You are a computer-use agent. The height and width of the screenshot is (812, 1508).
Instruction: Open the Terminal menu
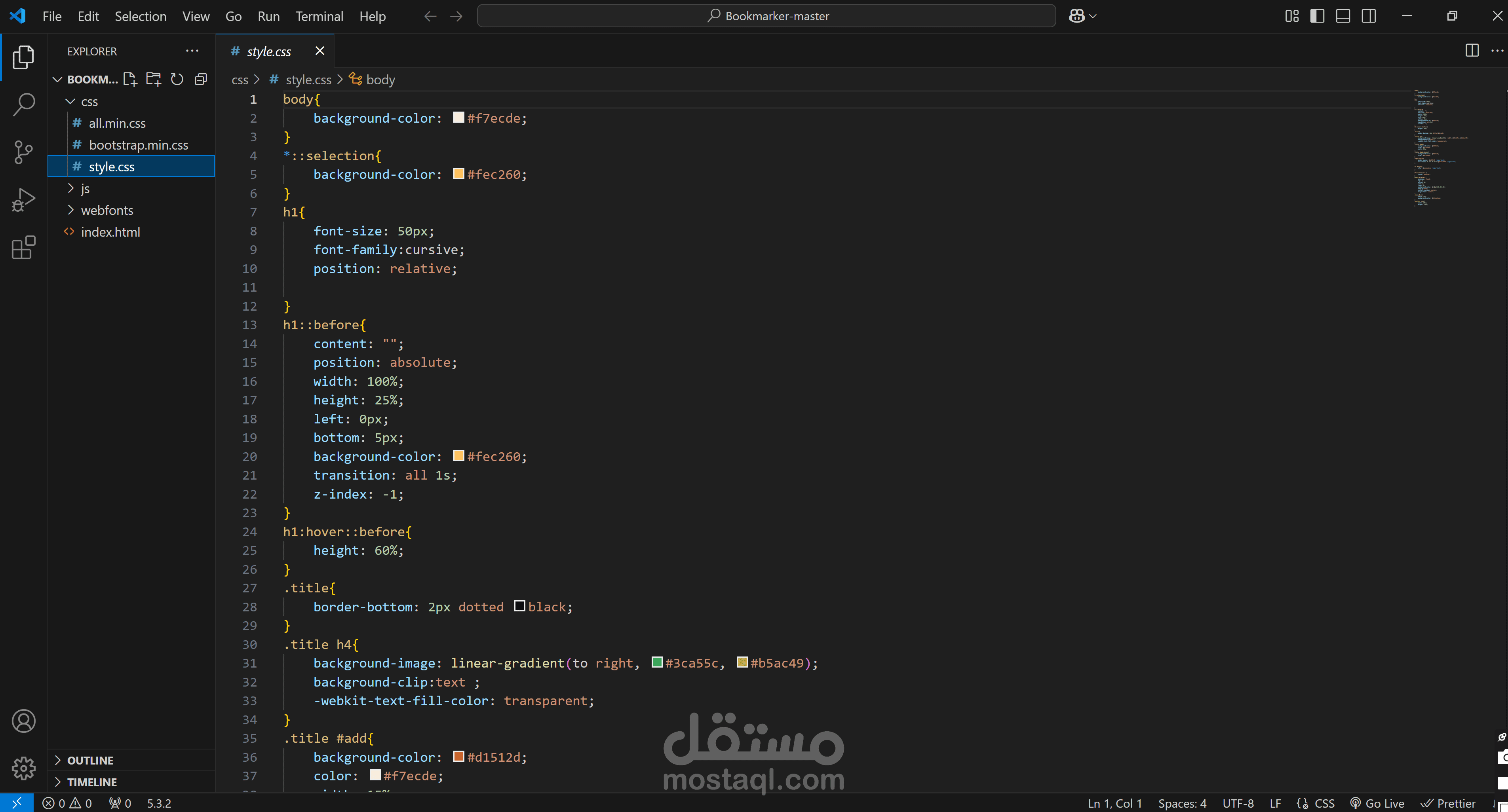coord(319,16)
